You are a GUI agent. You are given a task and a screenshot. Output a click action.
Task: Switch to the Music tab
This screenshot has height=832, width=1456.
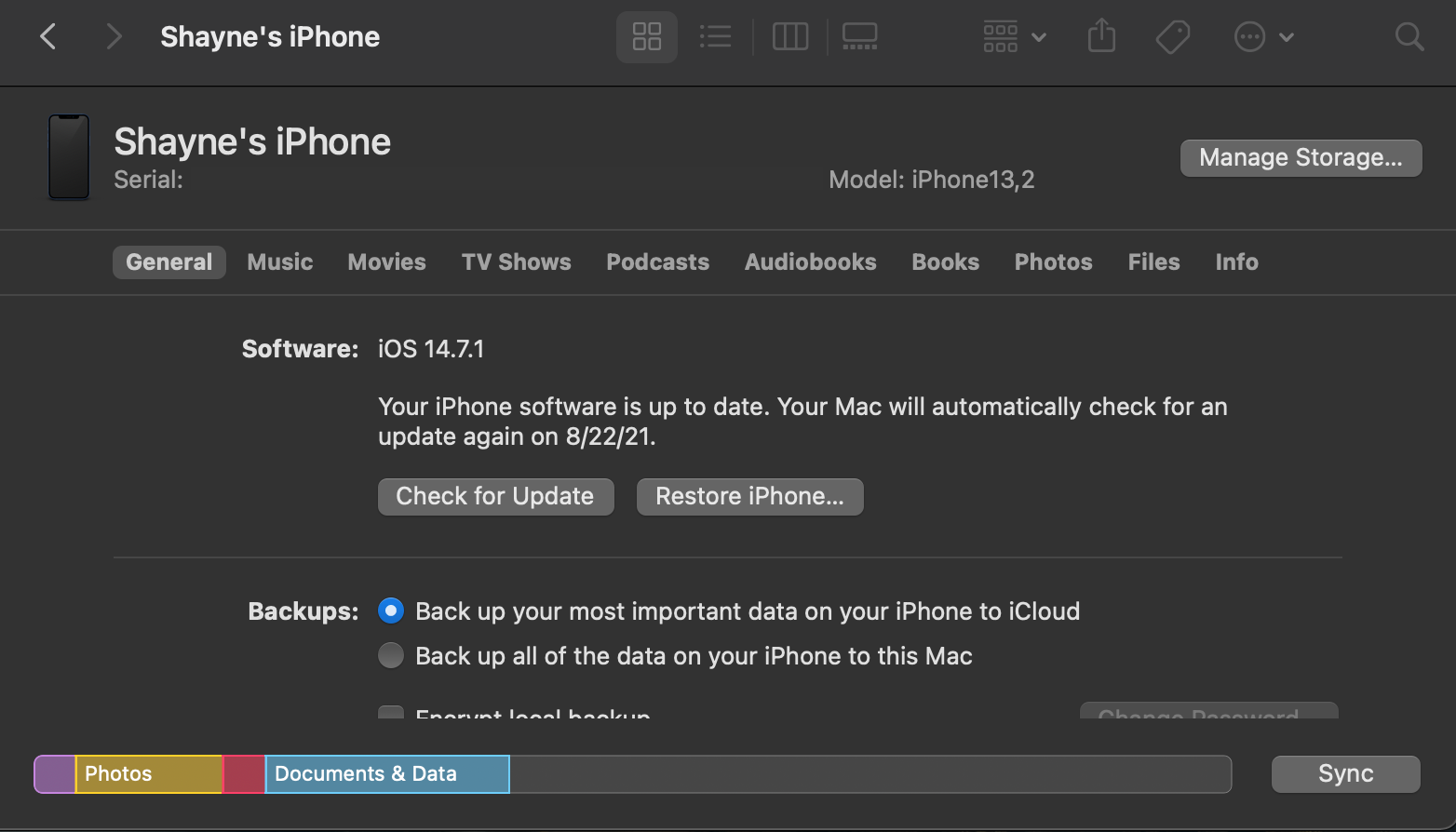[x=279, y=262]
